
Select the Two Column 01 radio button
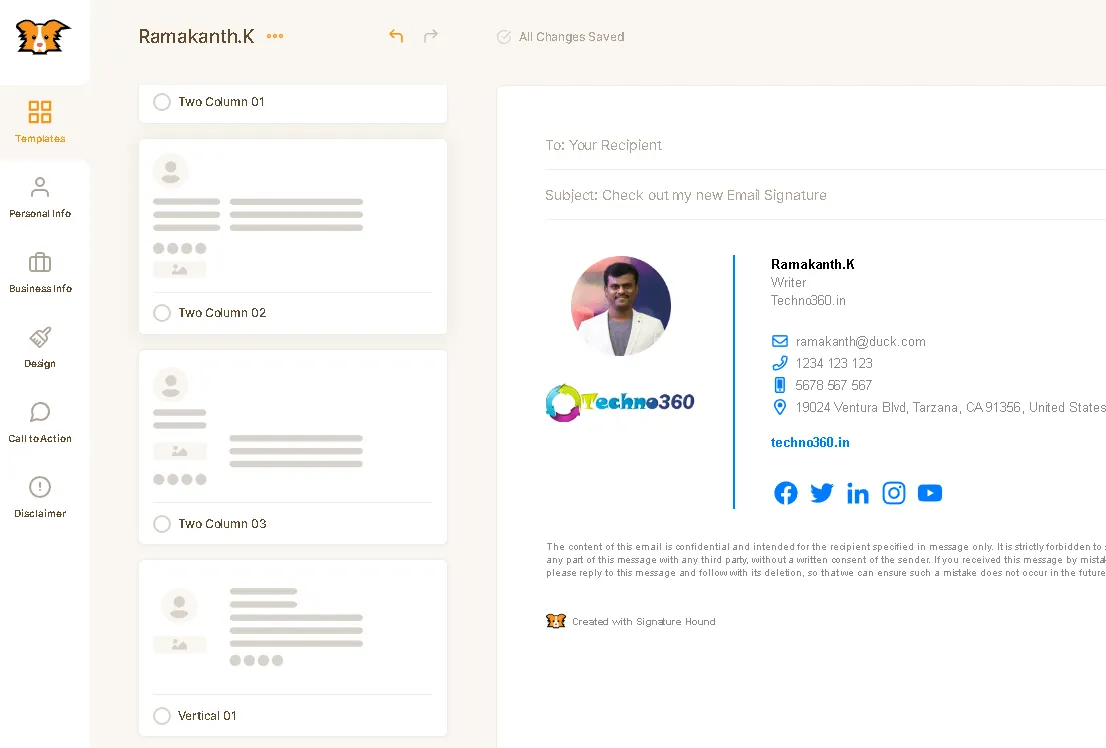coord(162,102)
